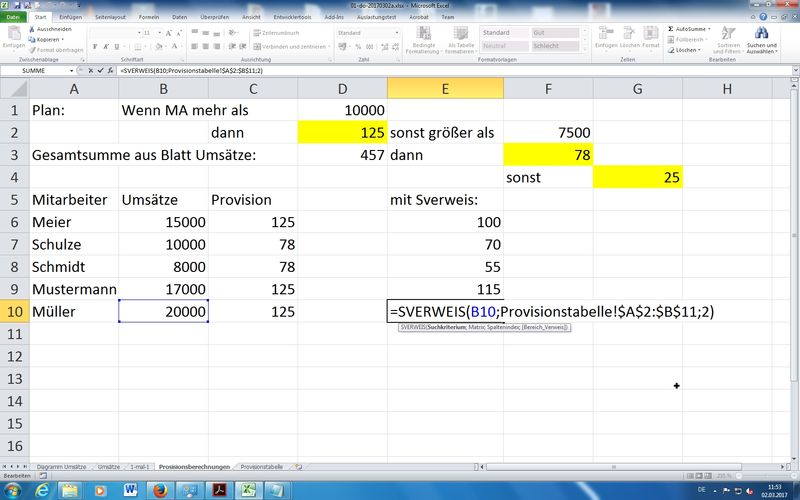
Task: Click the AutoSumme sigma icon
Action: [x=670, y=29]
